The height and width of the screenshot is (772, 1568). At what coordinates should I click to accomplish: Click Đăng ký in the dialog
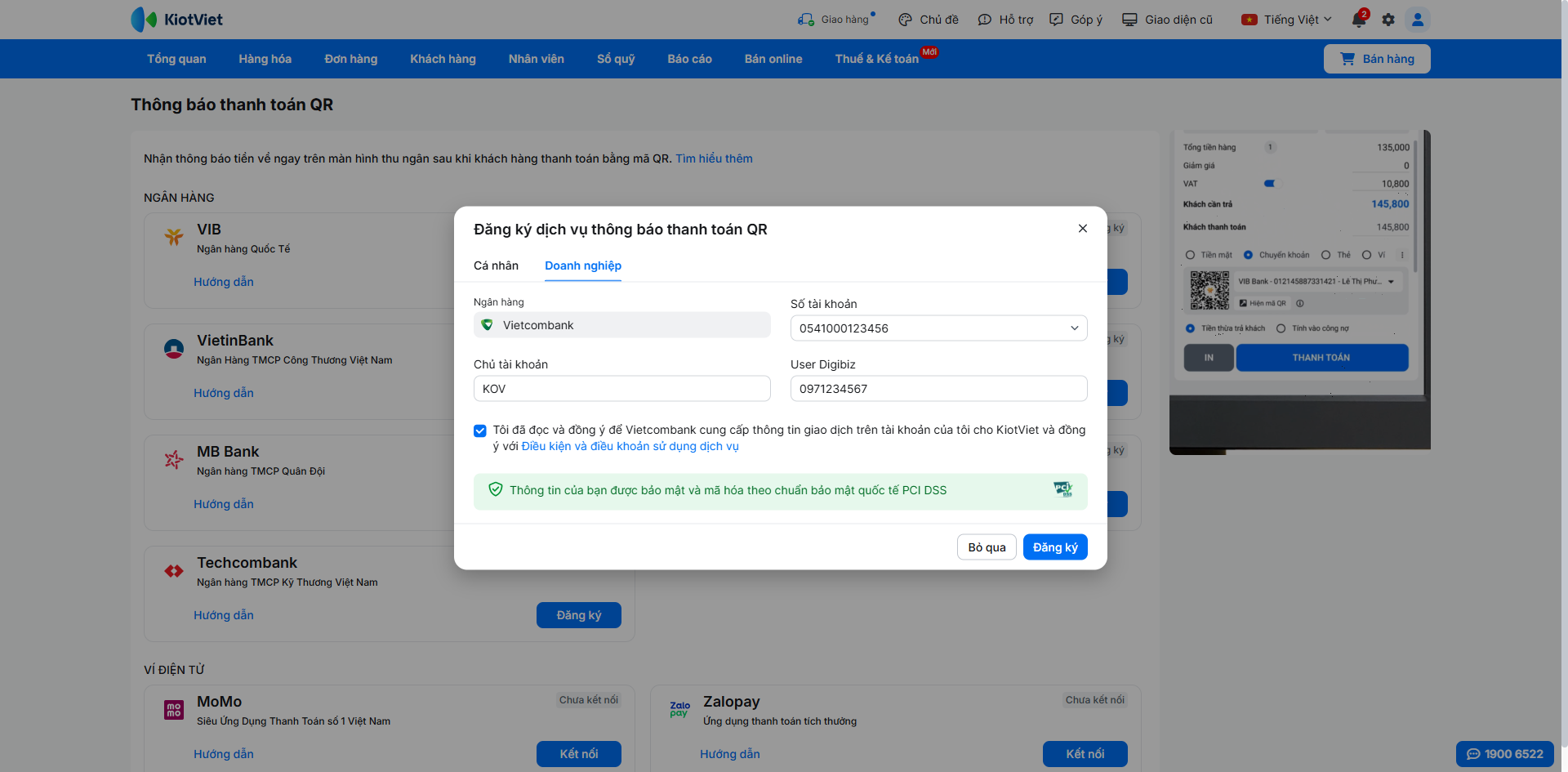tap(1055, 547)
